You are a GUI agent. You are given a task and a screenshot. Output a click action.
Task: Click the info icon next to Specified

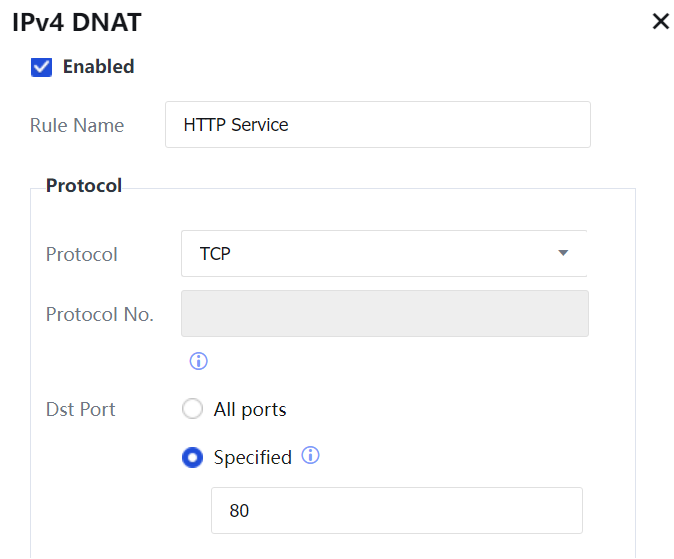tap(310, 456)
